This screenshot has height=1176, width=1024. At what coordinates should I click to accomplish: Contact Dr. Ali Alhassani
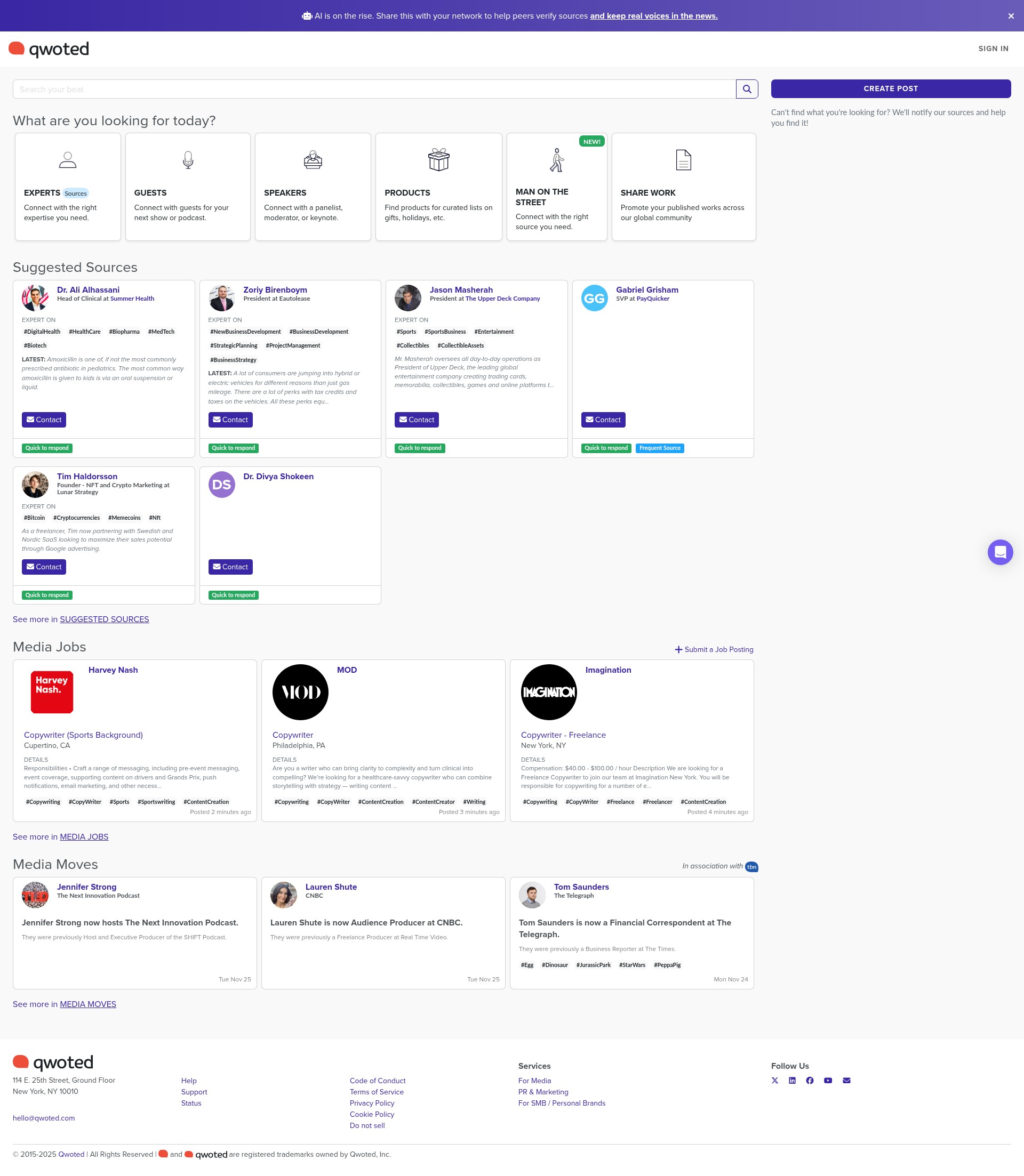tap(44, 420)
